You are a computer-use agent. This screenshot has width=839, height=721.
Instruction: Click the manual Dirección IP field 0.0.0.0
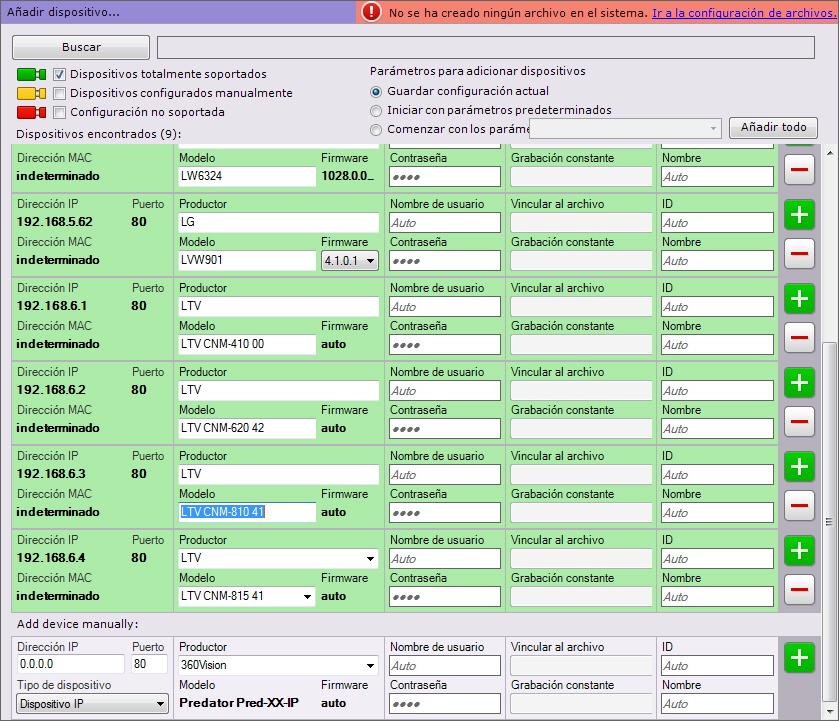pos(70,665)
